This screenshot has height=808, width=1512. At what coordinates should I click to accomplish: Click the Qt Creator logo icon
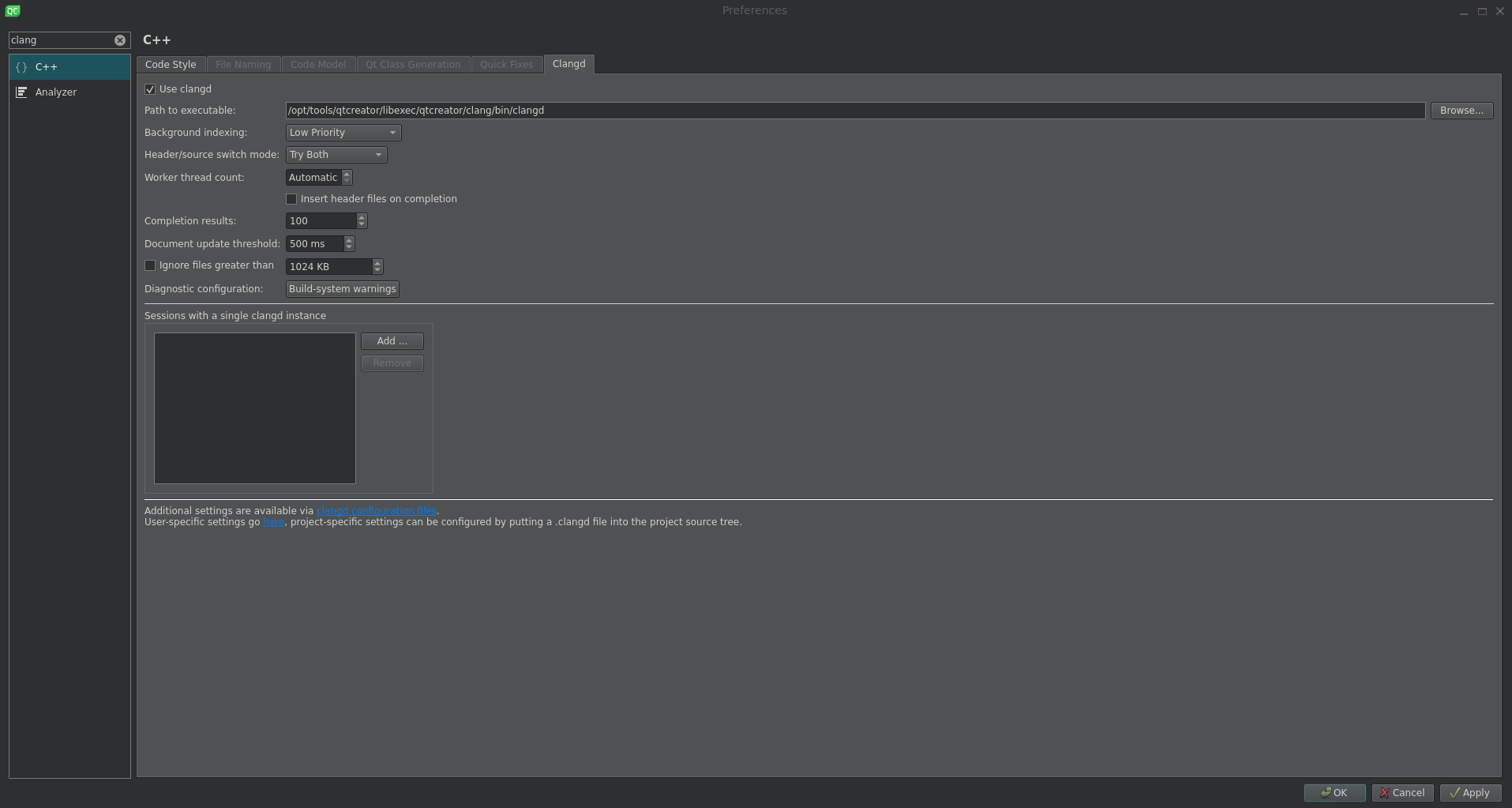13,10
